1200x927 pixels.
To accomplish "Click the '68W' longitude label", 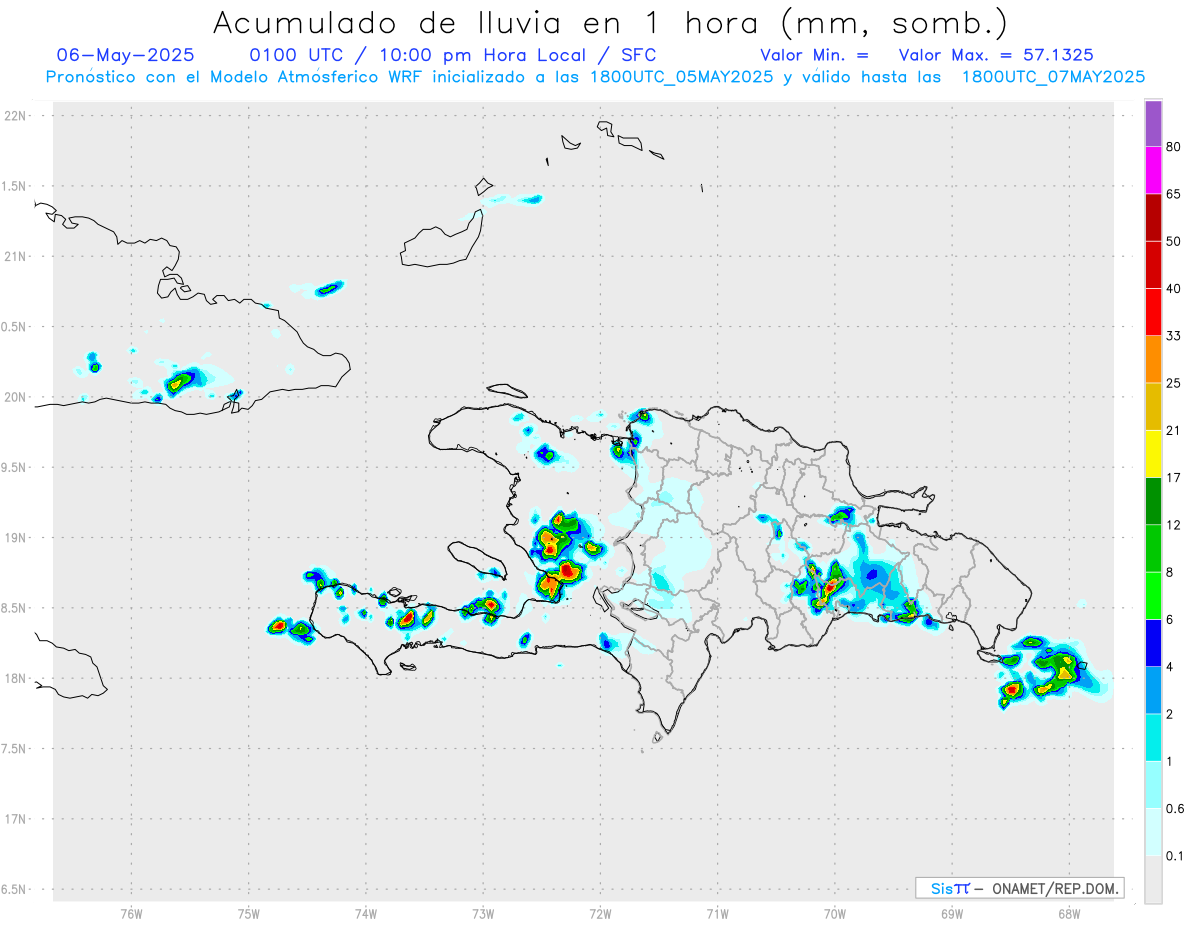I will point(1069,913).
